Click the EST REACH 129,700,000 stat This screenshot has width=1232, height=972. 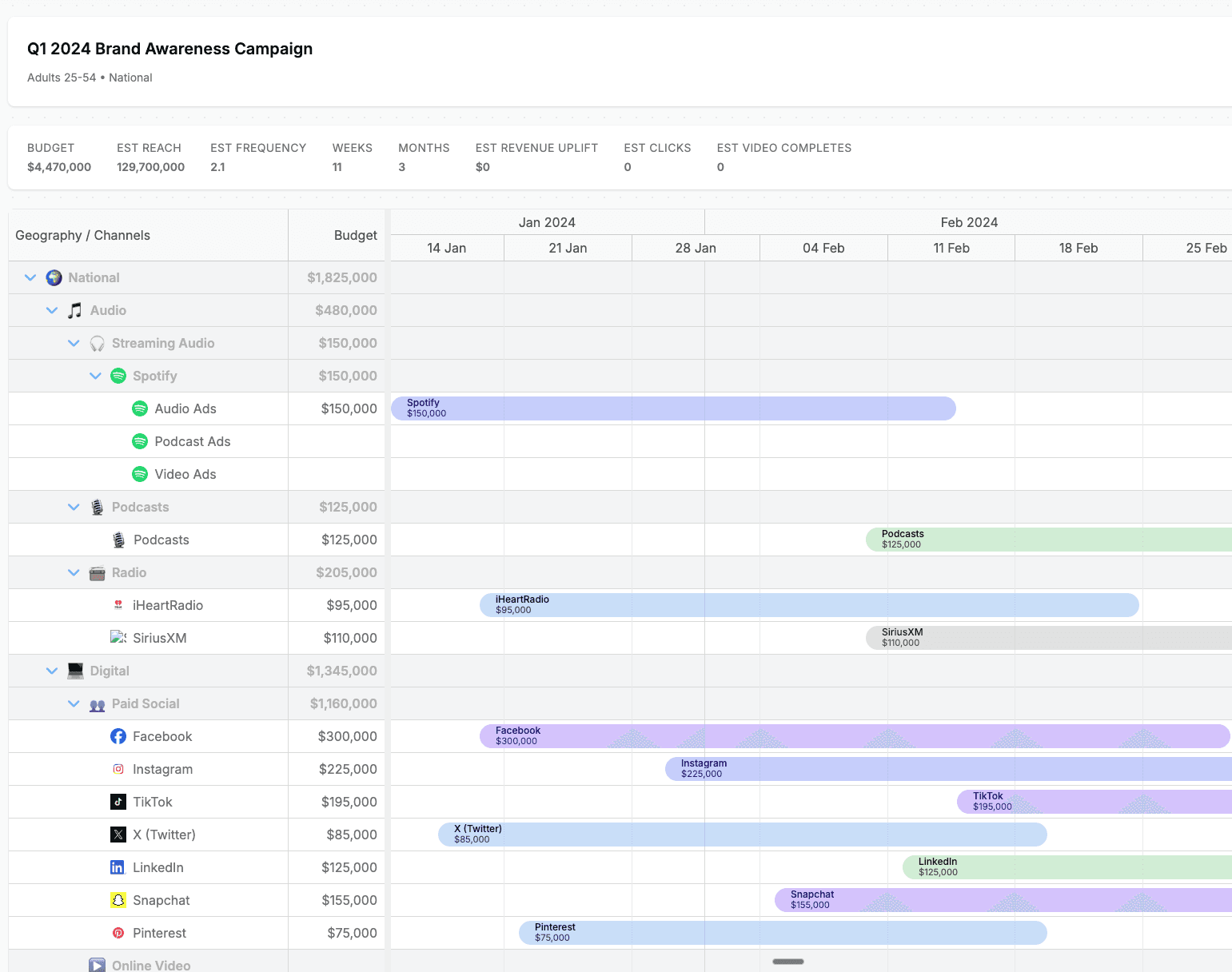click(150, 157)
